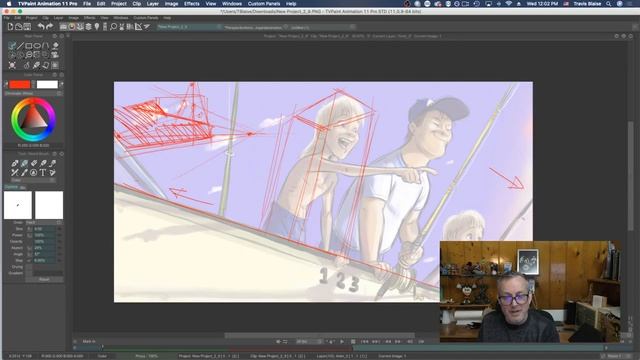Open the middle toolbar room dropdown
640x360 pixels.
256,27
